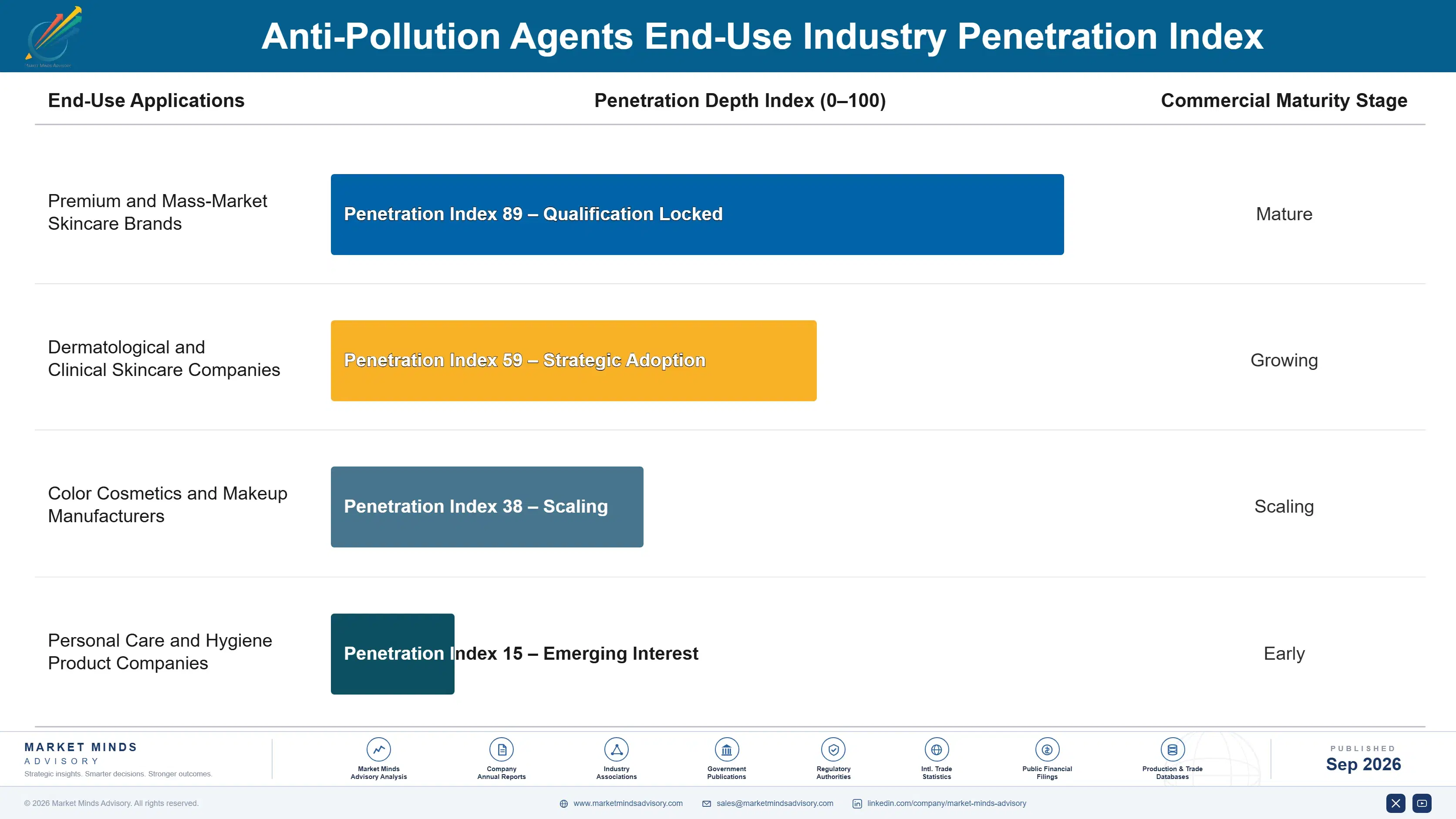
Task: Select the Industry Associations icon
Action: (x=616, y=749)
